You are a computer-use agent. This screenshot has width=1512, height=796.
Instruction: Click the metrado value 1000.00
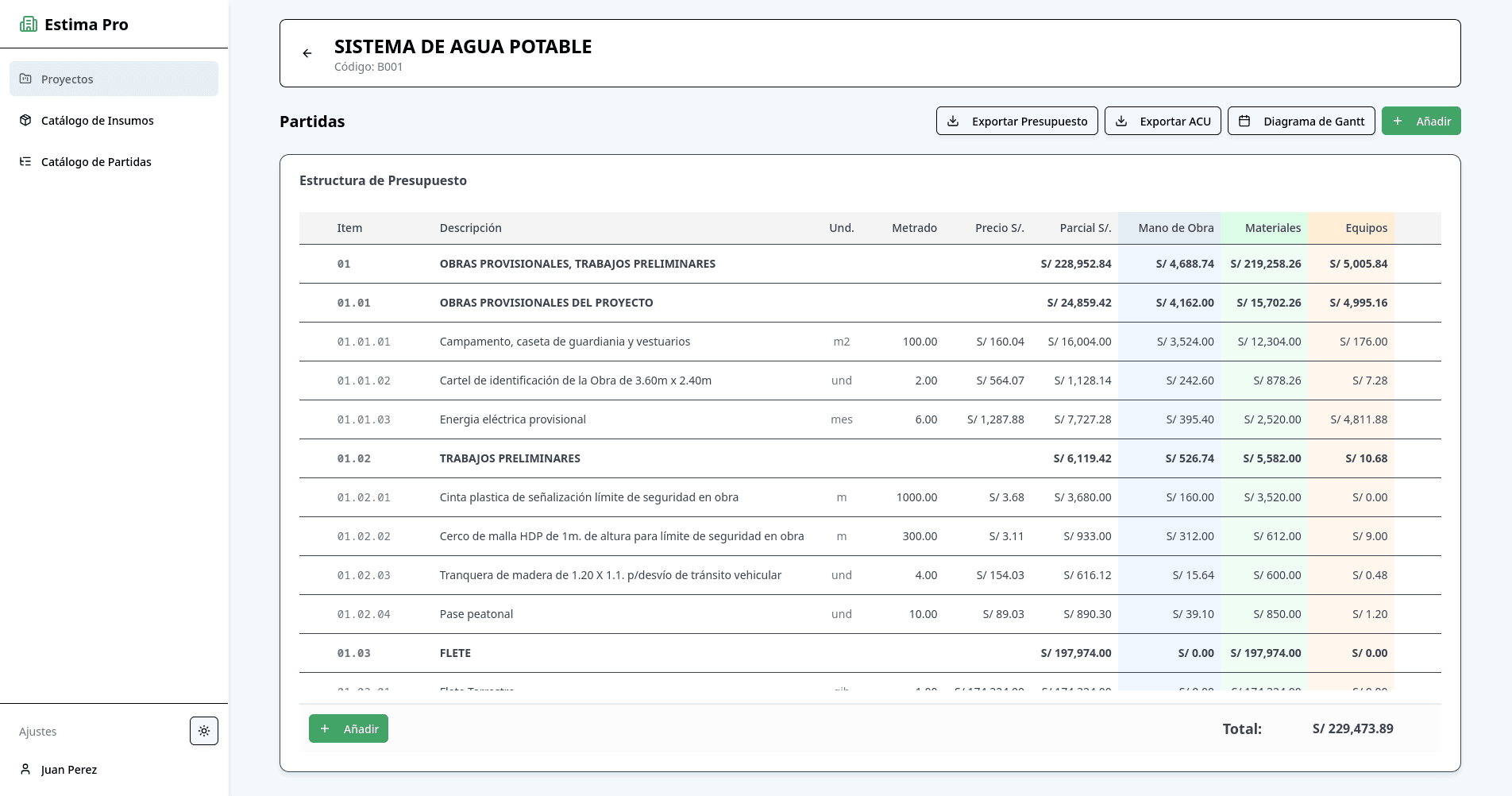click(x=916, y=497)
